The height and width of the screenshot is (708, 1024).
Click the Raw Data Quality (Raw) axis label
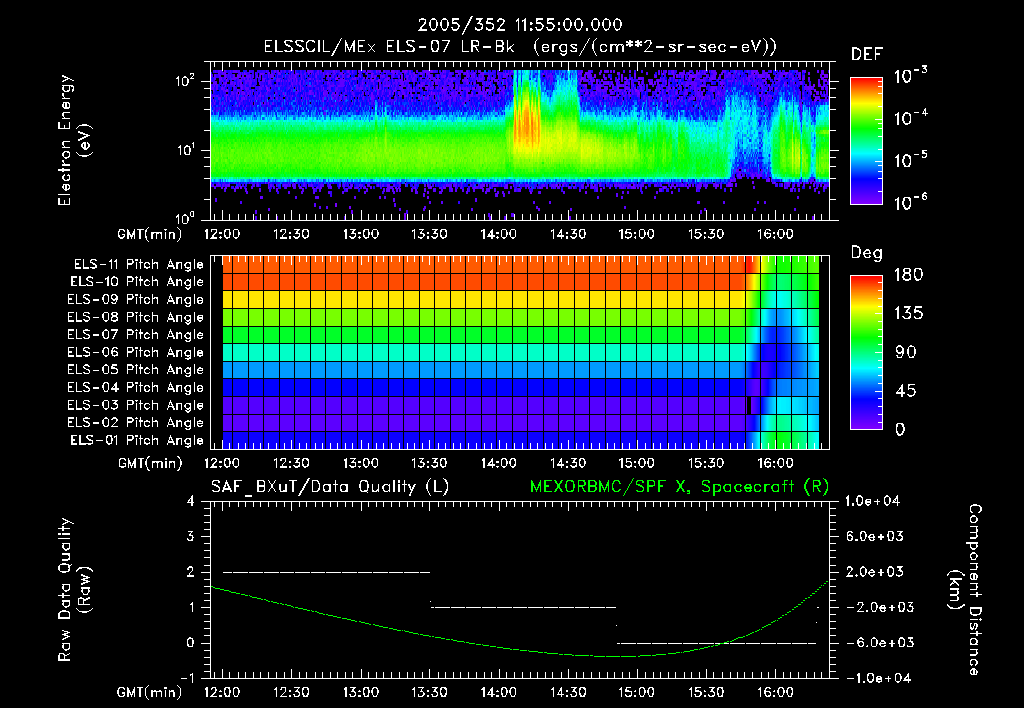[74, 590]
